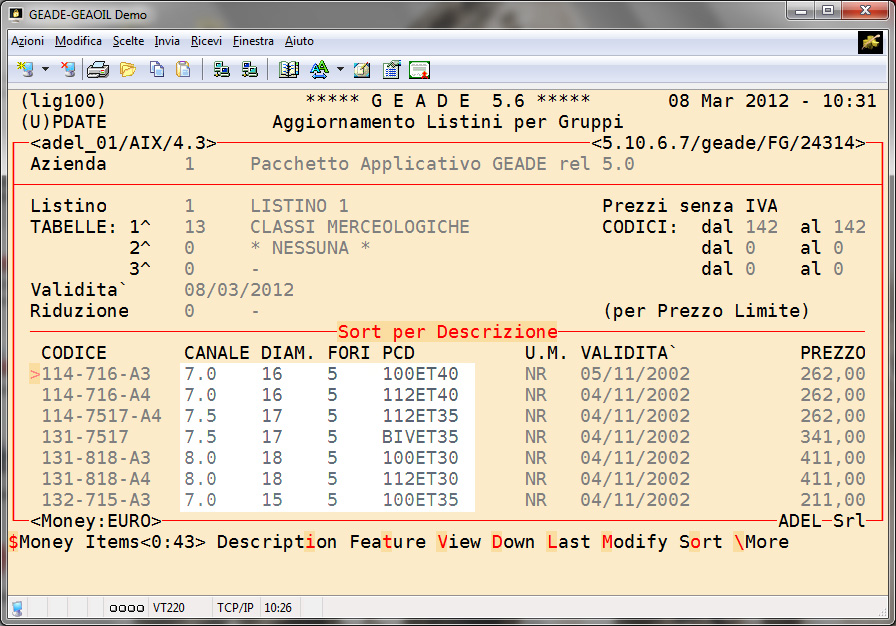Click the paste clipboard icon

183,70
